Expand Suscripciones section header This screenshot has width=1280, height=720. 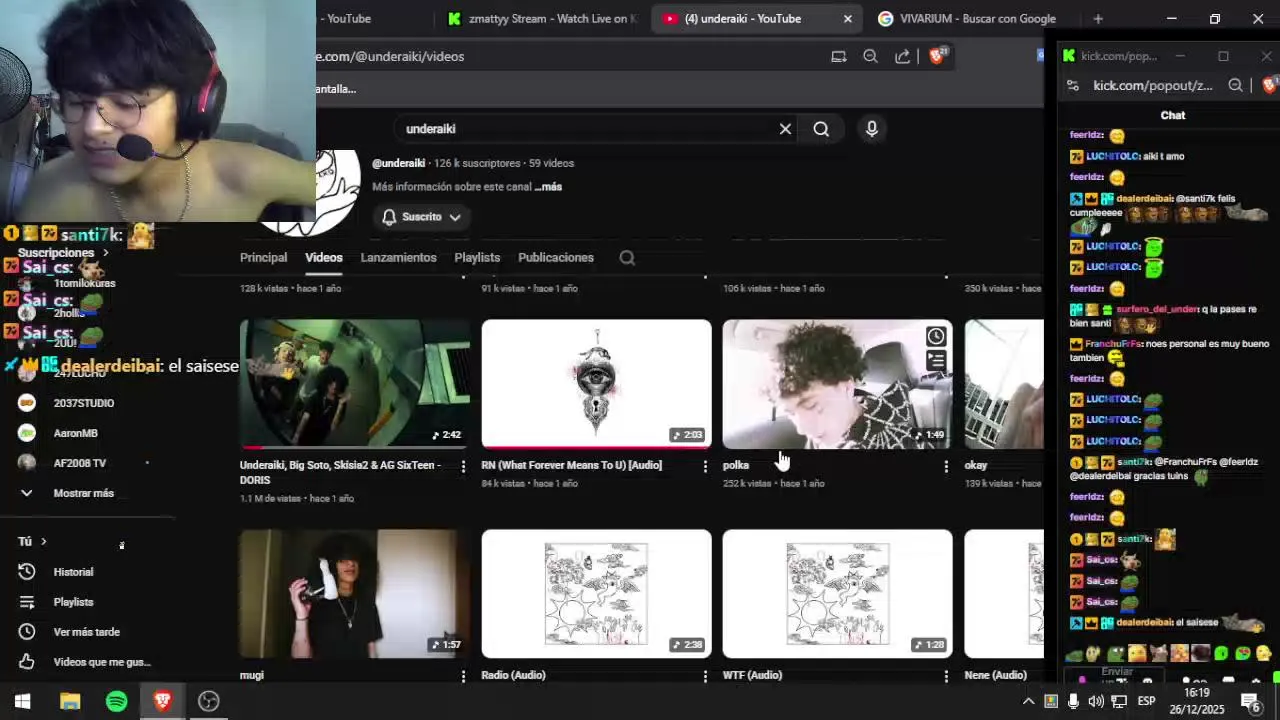point(63,253)
